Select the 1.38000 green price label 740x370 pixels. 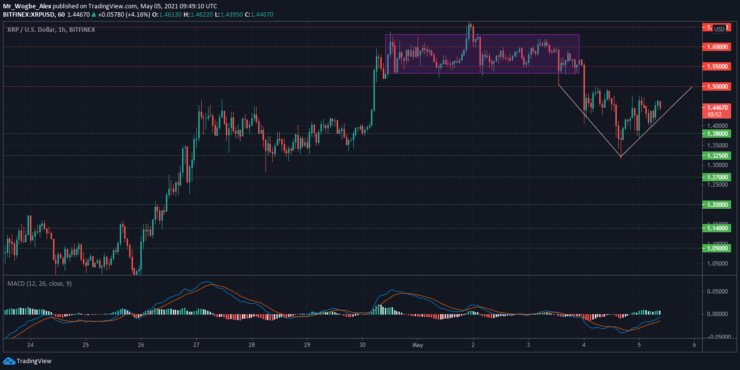click(x=716, y=134)
